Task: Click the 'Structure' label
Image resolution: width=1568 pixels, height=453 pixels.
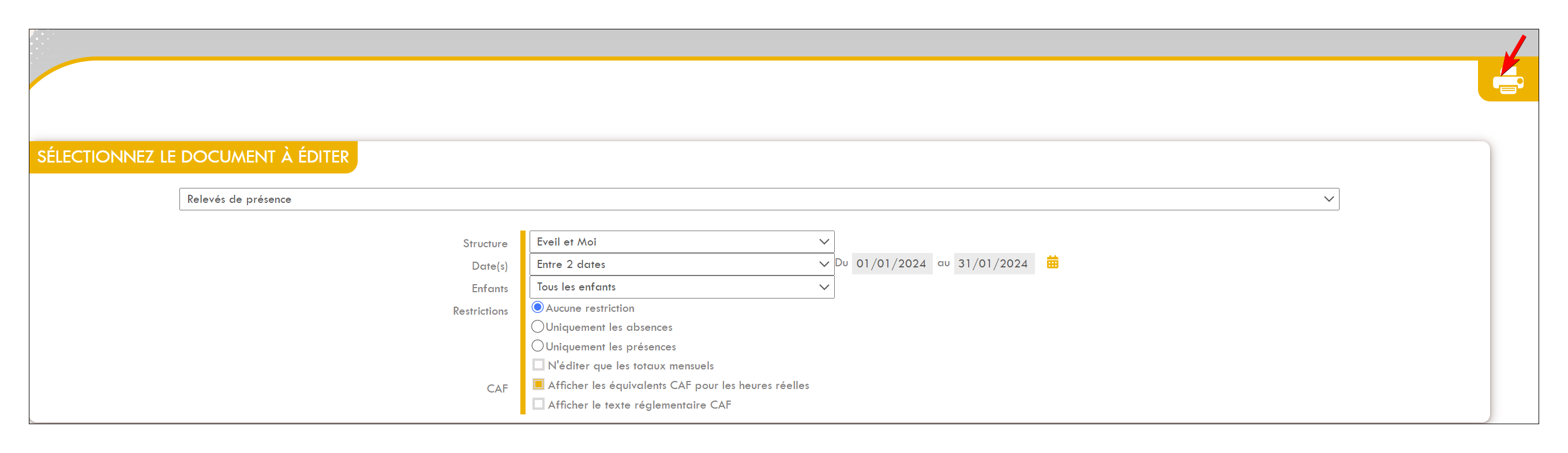Action: click(485, 243)
